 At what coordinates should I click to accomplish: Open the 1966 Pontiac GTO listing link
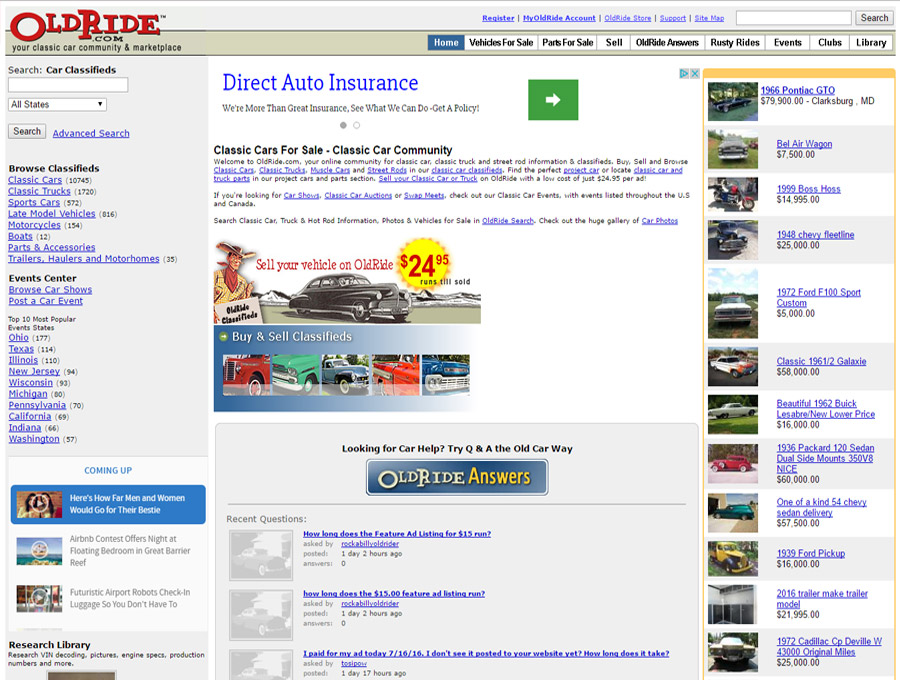click(798, 90)
